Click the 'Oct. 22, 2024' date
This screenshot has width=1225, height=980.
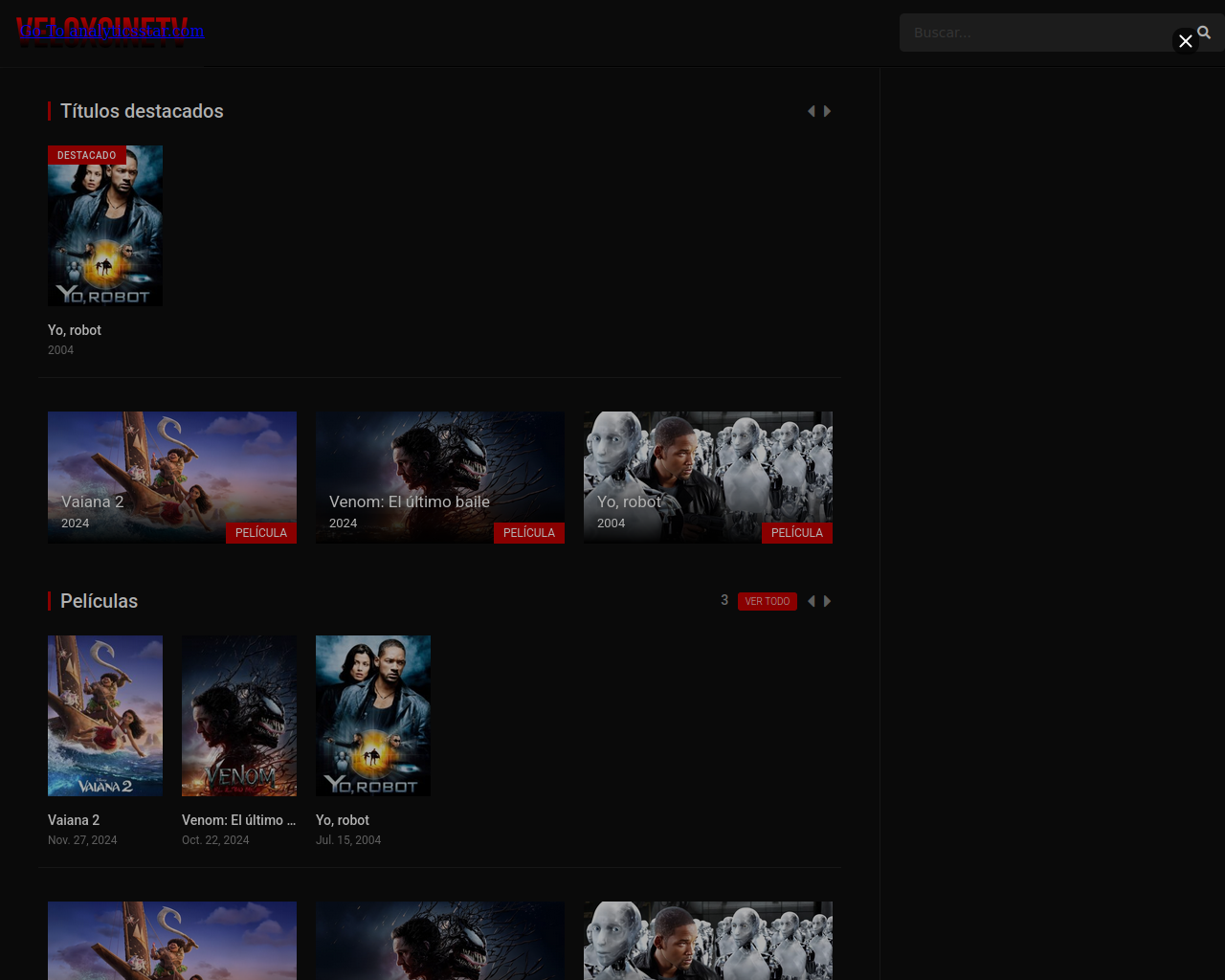[215, 840]
